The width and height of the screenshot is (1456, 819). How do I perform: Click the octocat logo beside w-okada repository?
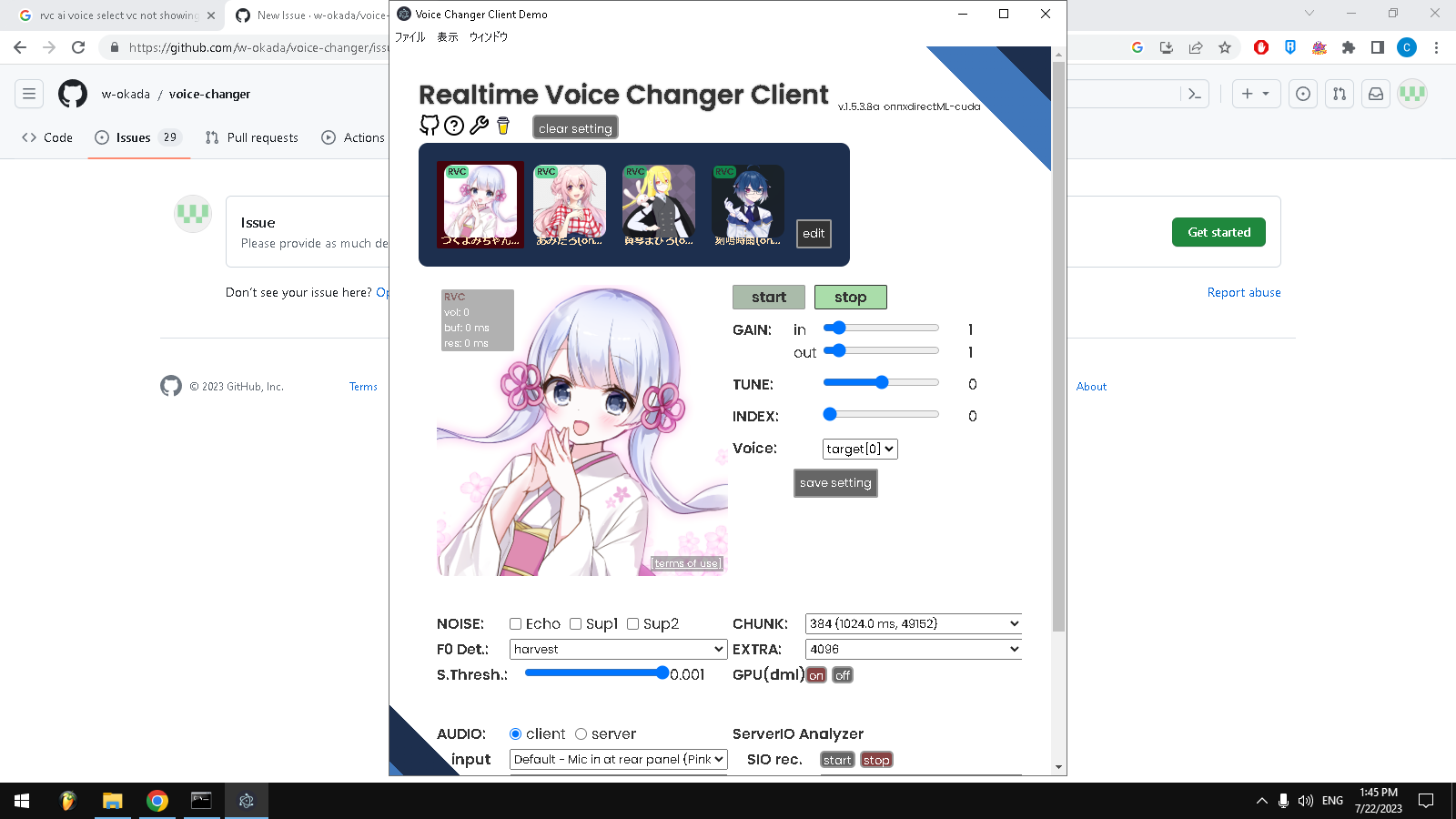72,93
